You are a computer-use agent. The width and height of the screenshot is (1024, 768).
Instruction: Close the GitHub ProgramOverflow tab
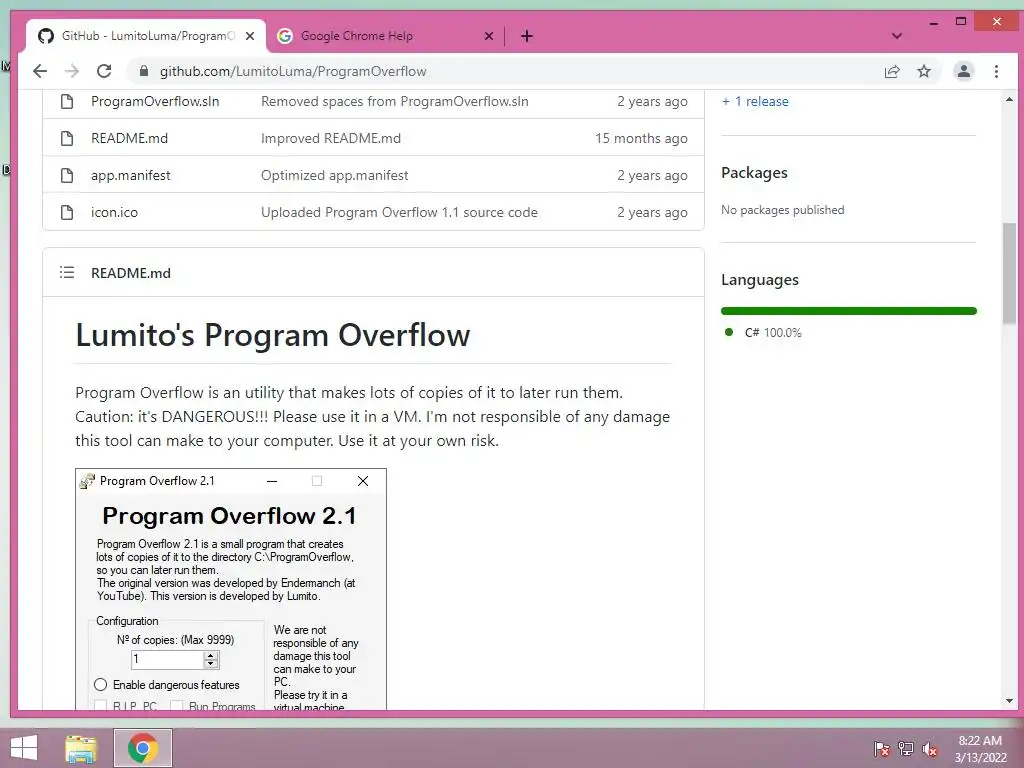point(249,36)
